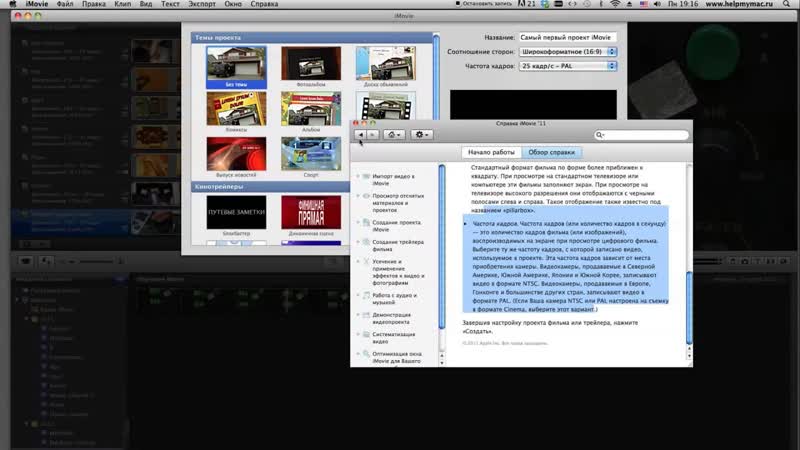The image size is (800, 450).
Task: Click the volume icon in menu bar
Action: [x=657, y=4]
